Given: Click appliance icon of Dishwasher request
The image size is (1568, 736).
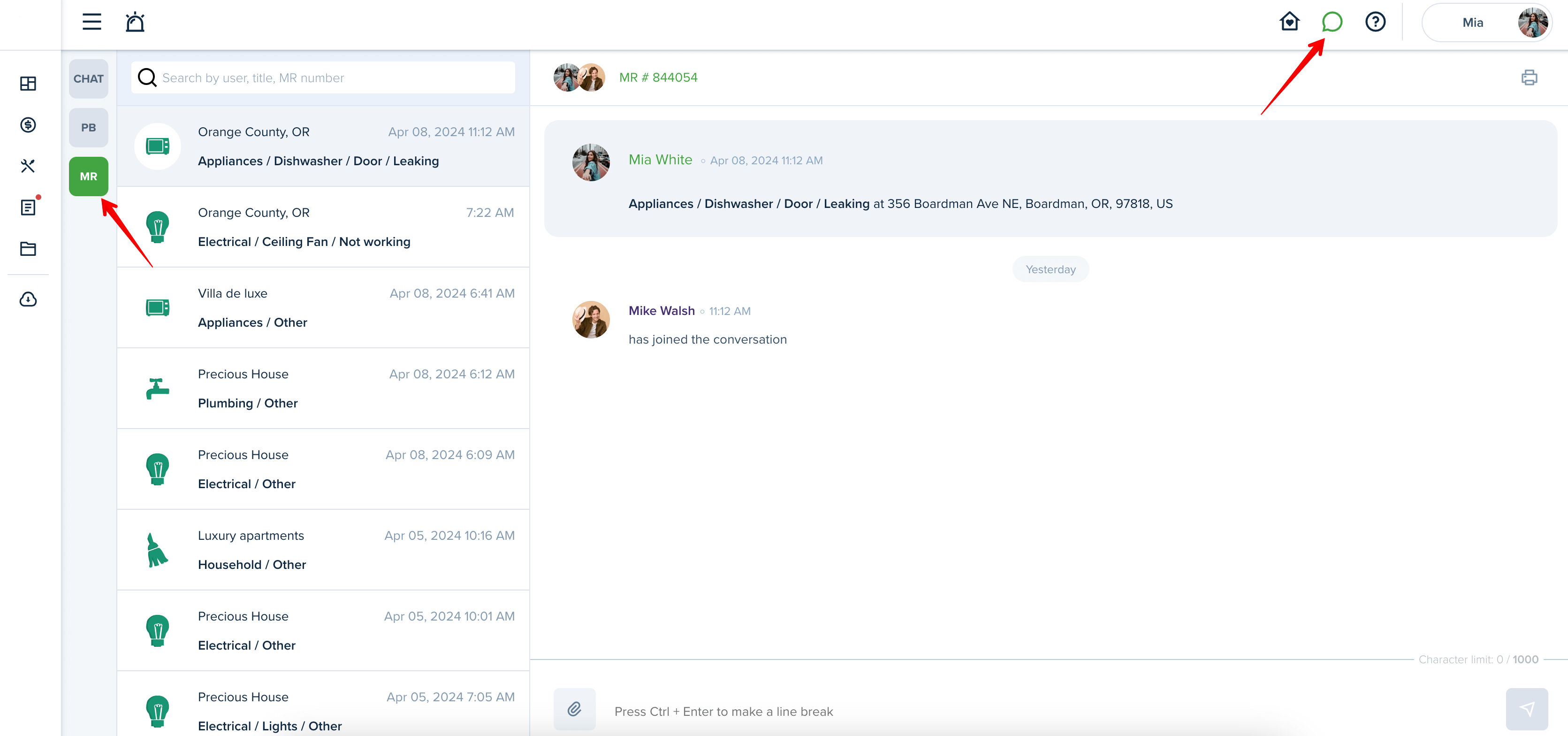Looking at the screenshot, I should (x=158, y=146).
